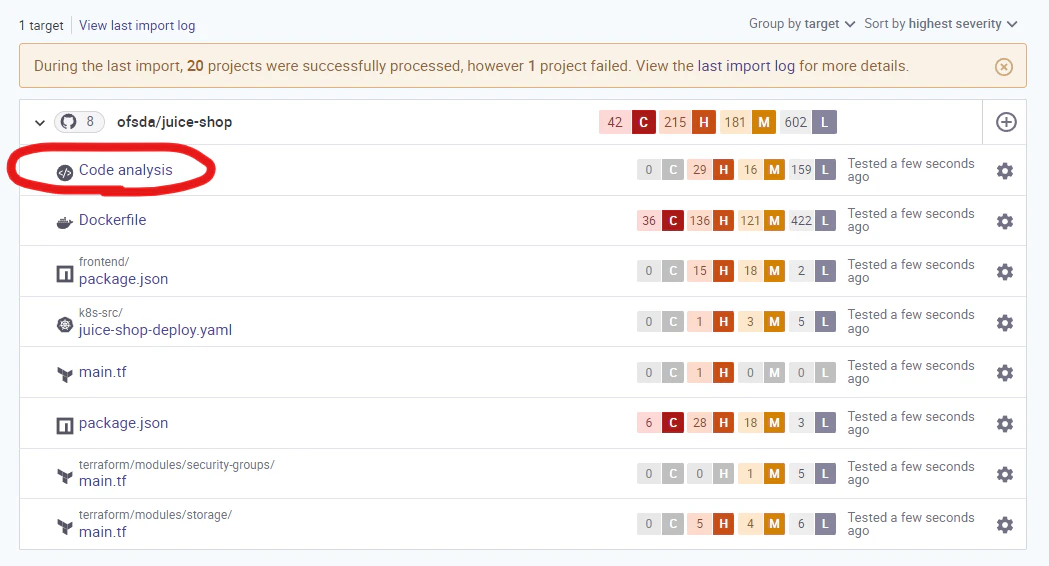Click 602 low badge for ofsda/juice-shop
The image size is (1049, 566).
click(808, 122)
